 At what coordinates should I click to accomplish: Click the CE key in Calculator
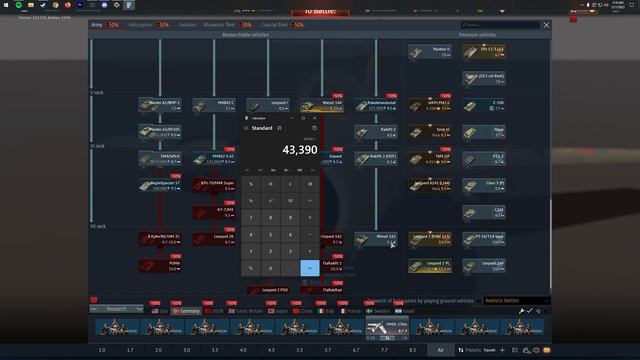click(x=271, y=184)
